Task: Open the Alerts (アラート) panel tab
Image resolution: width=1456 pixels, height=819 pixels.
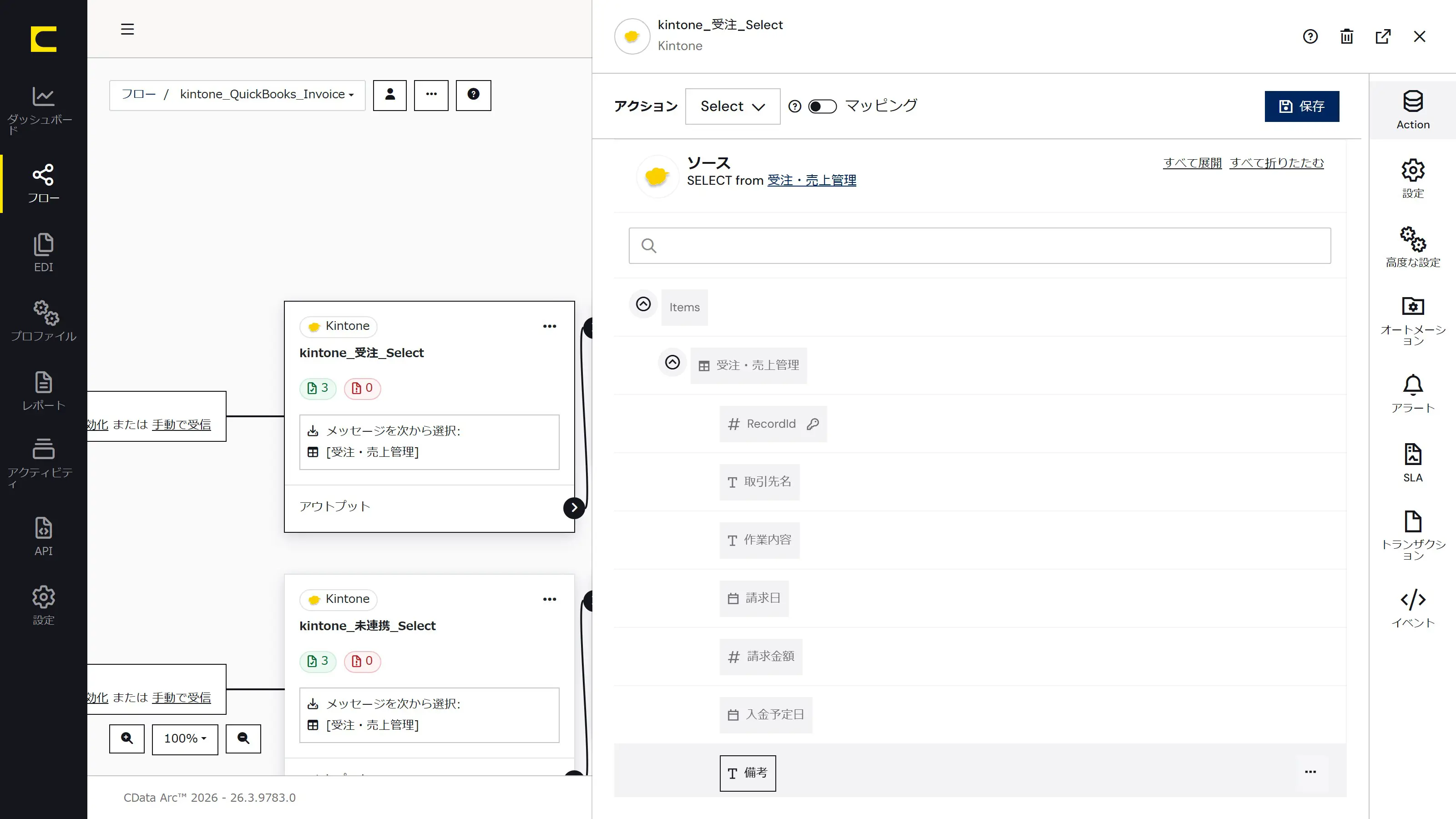Action: pos(1412,394)
